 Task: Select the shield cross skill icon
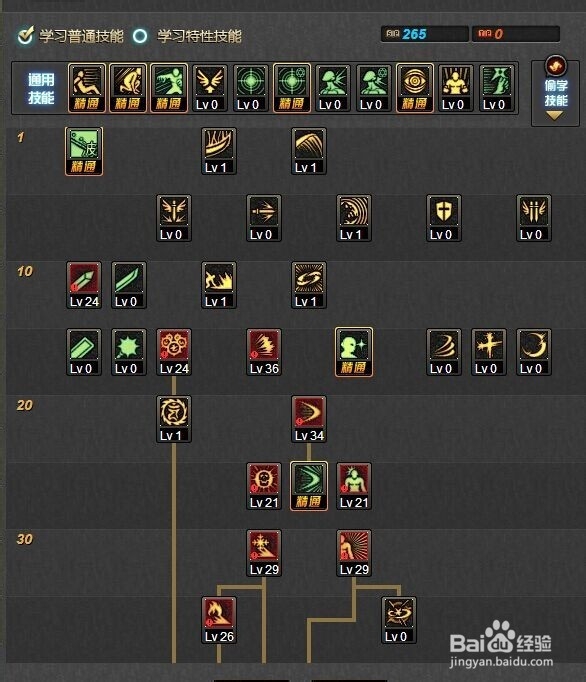click(x=444, y=218)
